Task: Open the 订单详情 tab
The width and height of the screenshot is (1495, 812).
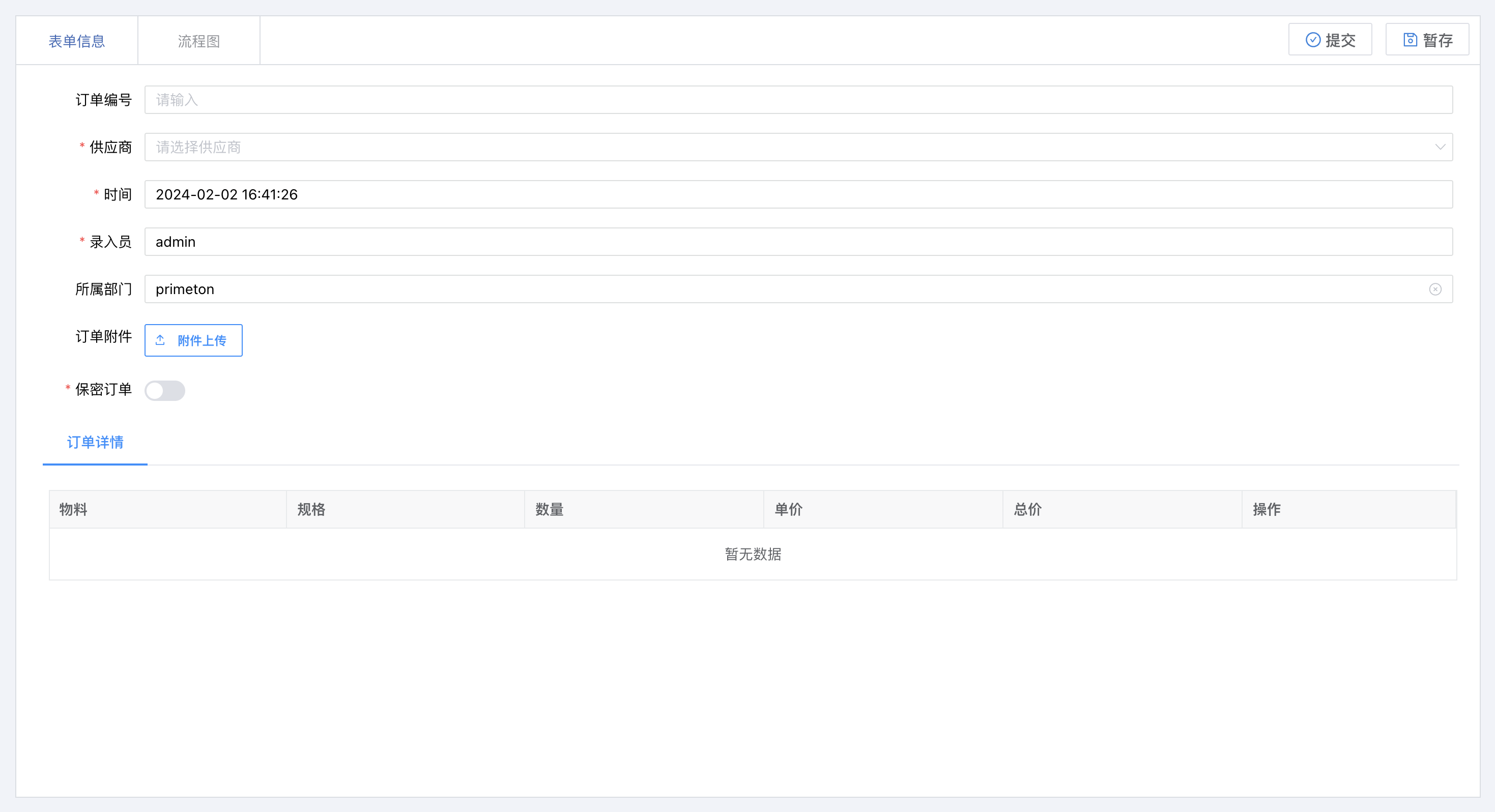Action: click(x=95, y=442)
